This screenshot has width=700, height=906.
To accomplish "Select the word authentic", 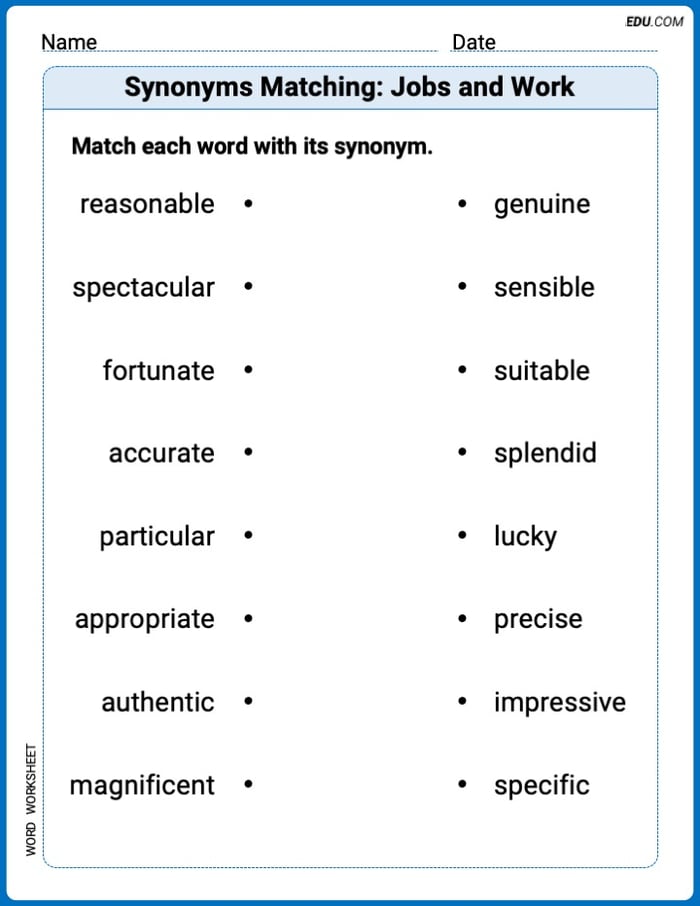I will pyautogui.click(x=157, y=702).
